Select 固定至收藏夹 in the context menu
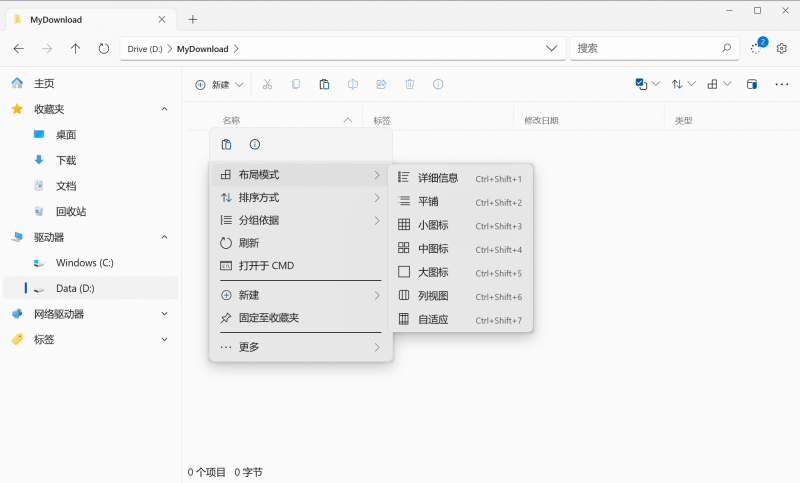This screenshot has width=800, height=483. 301,318
